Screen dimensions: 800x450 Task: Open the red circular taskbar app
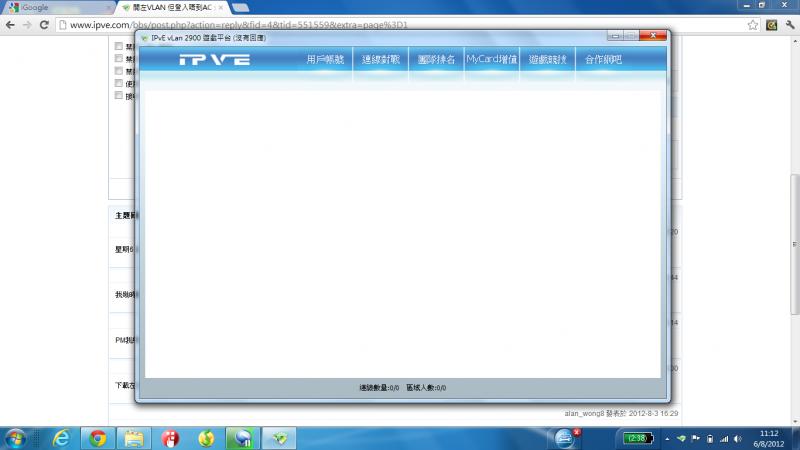click(170, 438)
